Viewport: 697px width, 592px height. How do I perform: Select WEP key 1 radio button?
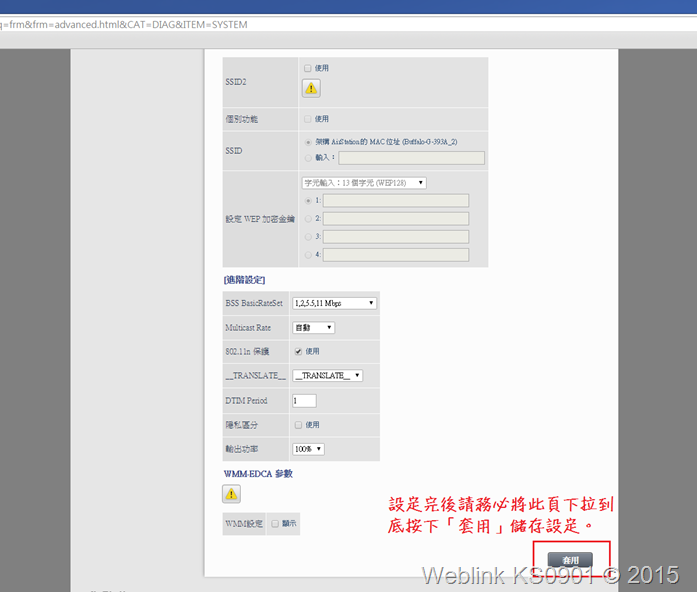coord(308,201)
